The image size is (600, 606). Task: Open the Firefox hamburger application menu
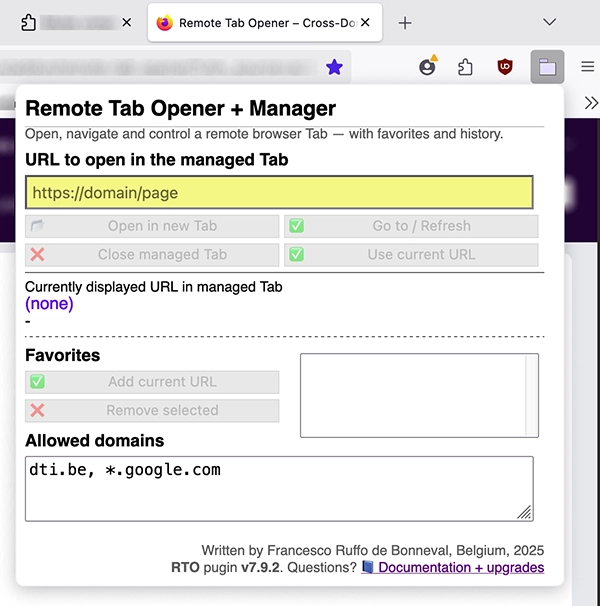[587, 66]
